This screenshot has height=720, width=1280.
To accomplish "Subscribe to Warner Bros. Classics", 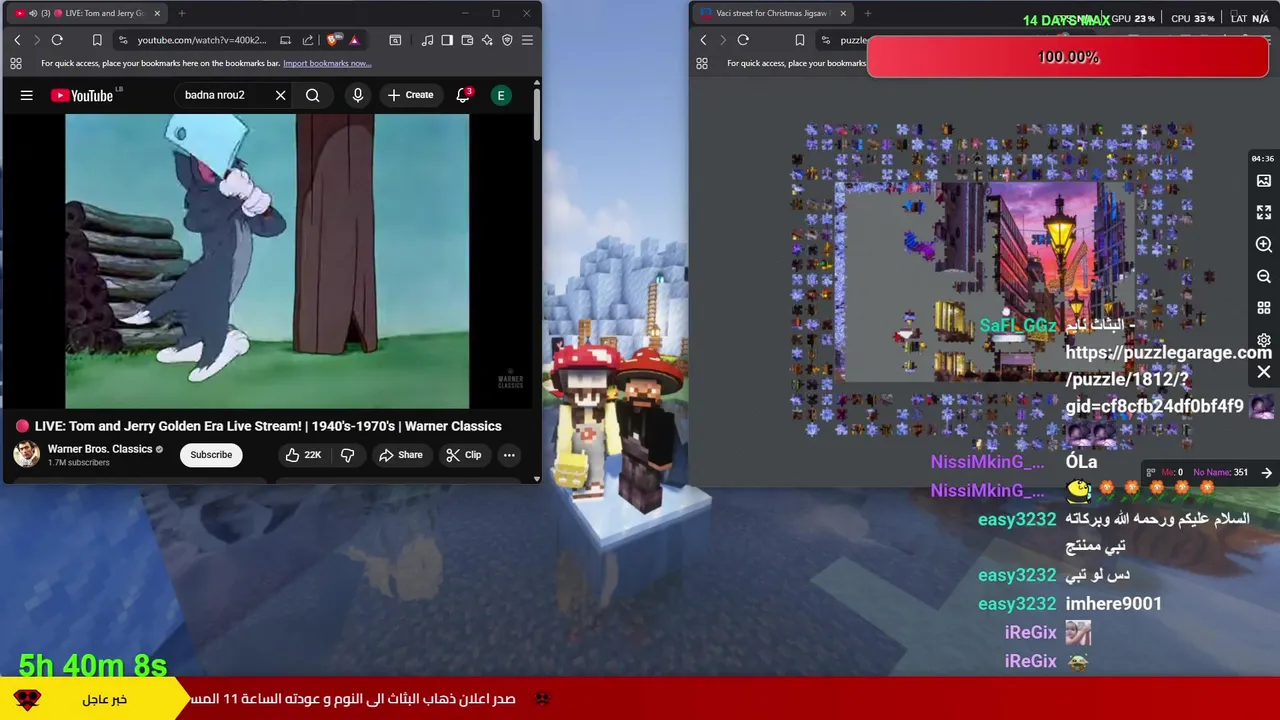I will 211,455.
